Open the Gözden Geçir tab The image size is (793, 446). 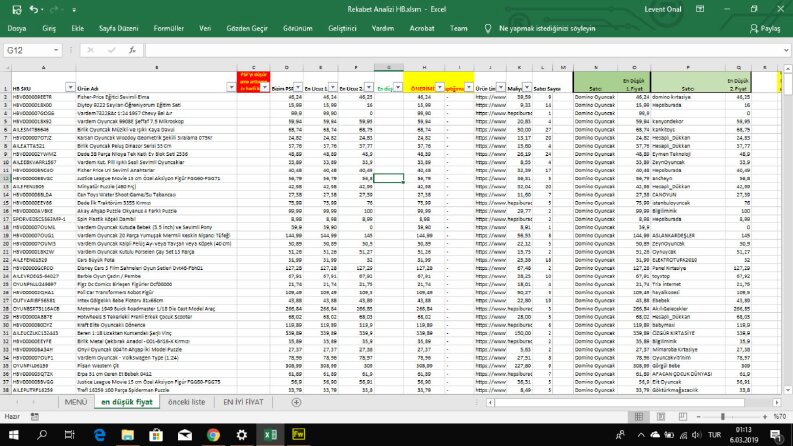pyautogui.click(x=247, y=28)
